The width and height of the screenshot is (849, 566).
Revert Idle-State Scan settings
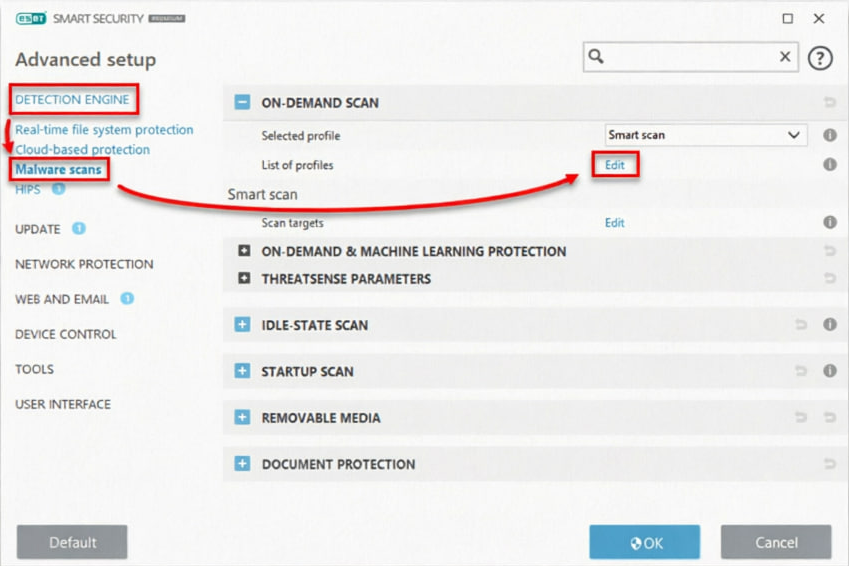point(801,324)
